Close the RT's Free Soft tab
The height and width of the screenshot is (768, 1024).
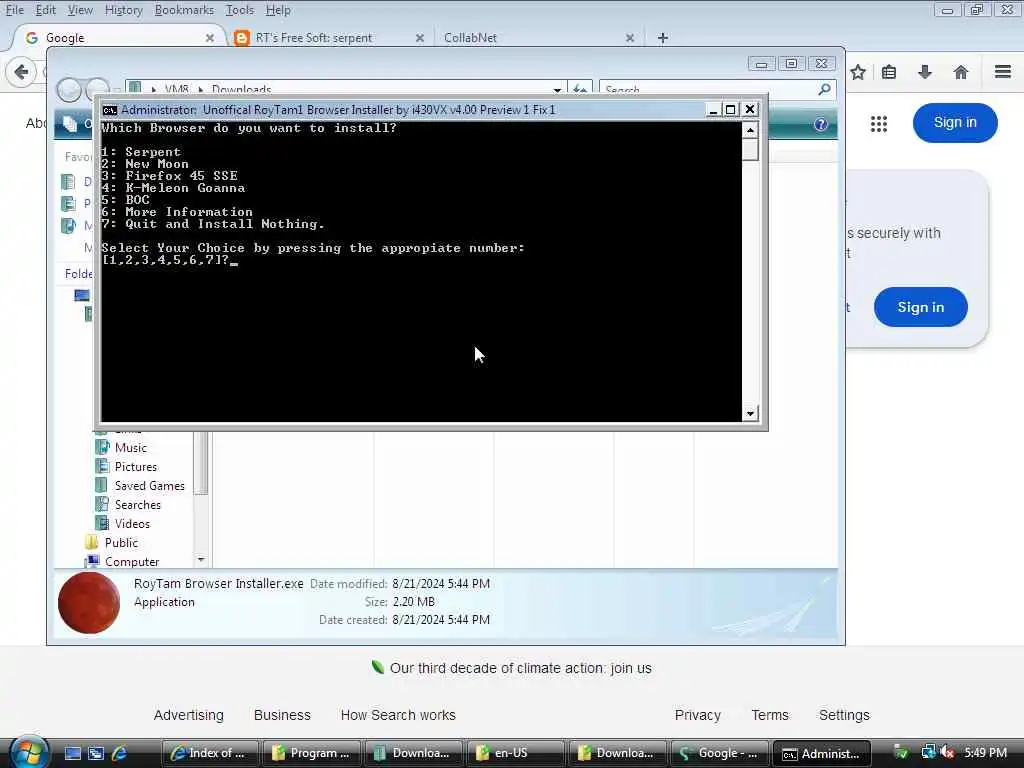tap(420, 38)
